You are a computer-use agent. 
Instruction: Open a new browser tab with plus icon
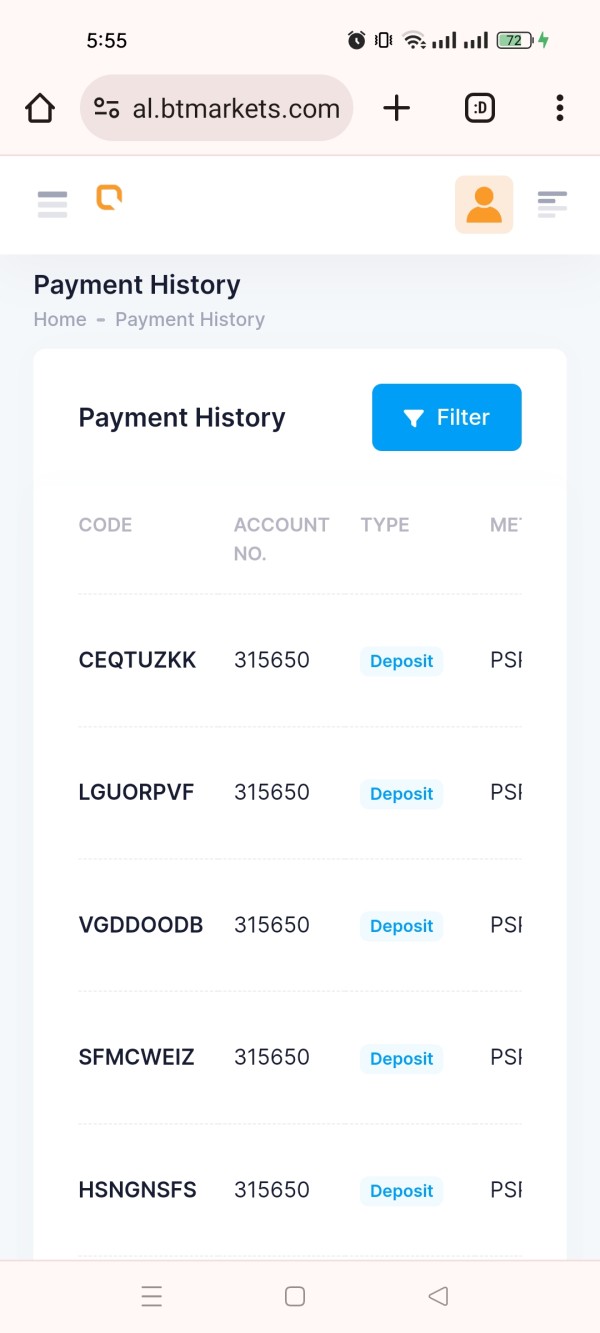397,108
